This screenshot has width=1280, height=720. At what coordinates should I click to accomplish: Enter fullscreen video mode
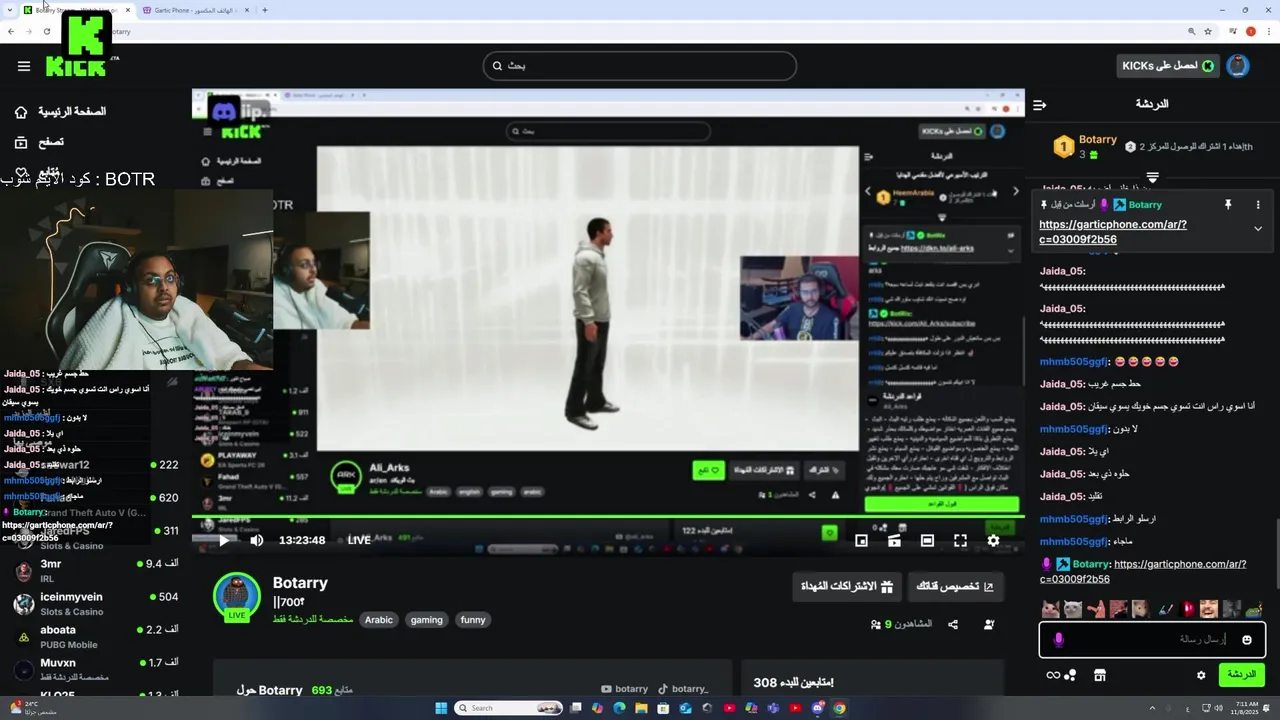[x=960, y=540]
